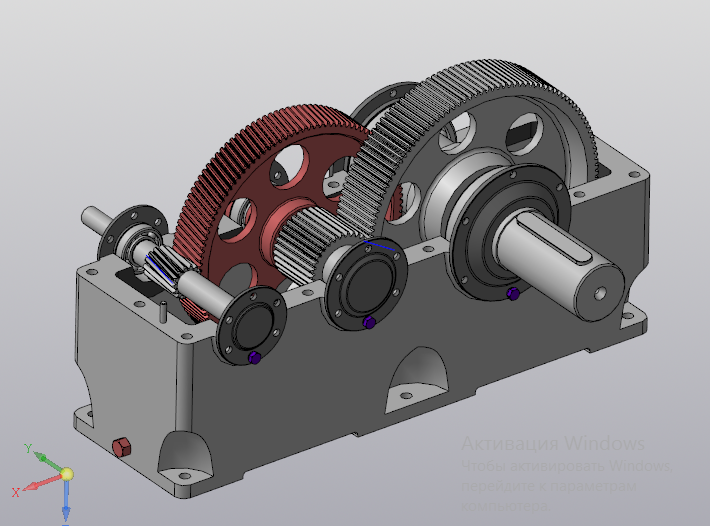Select the middle bearing cover cap
Viewport: 710px width, 526px height.
(x=366, y=283)
